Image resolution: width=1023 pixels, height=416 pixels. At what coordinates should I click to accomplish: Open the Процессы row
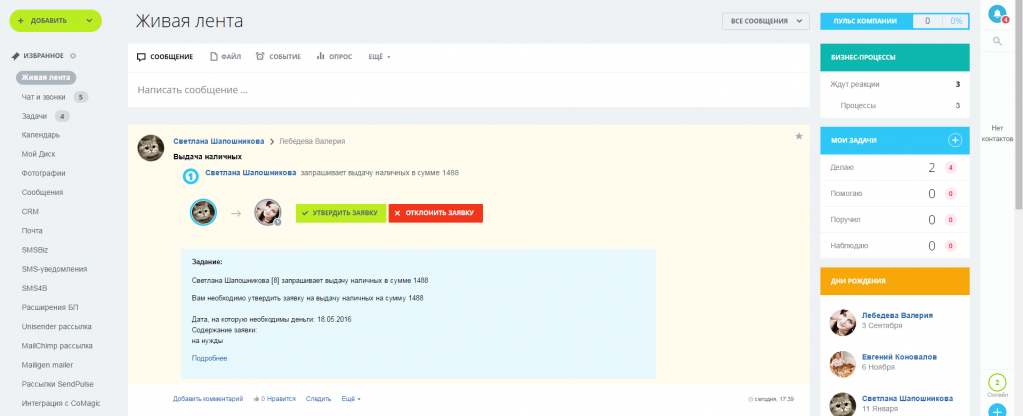click(894, 105)
